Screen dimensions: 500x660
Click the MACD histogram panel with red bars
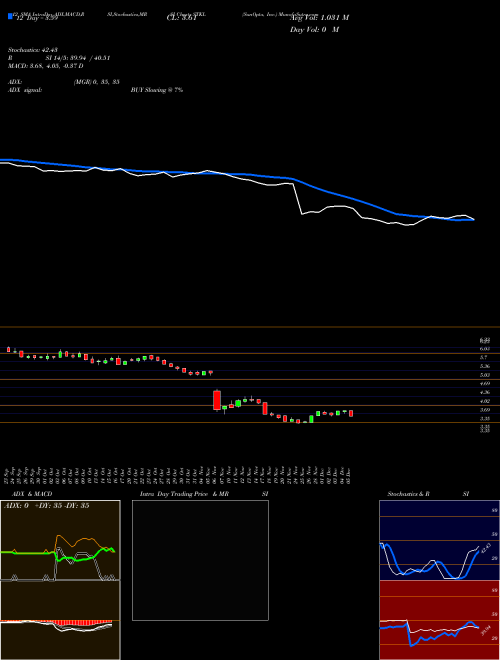[60, 620]
